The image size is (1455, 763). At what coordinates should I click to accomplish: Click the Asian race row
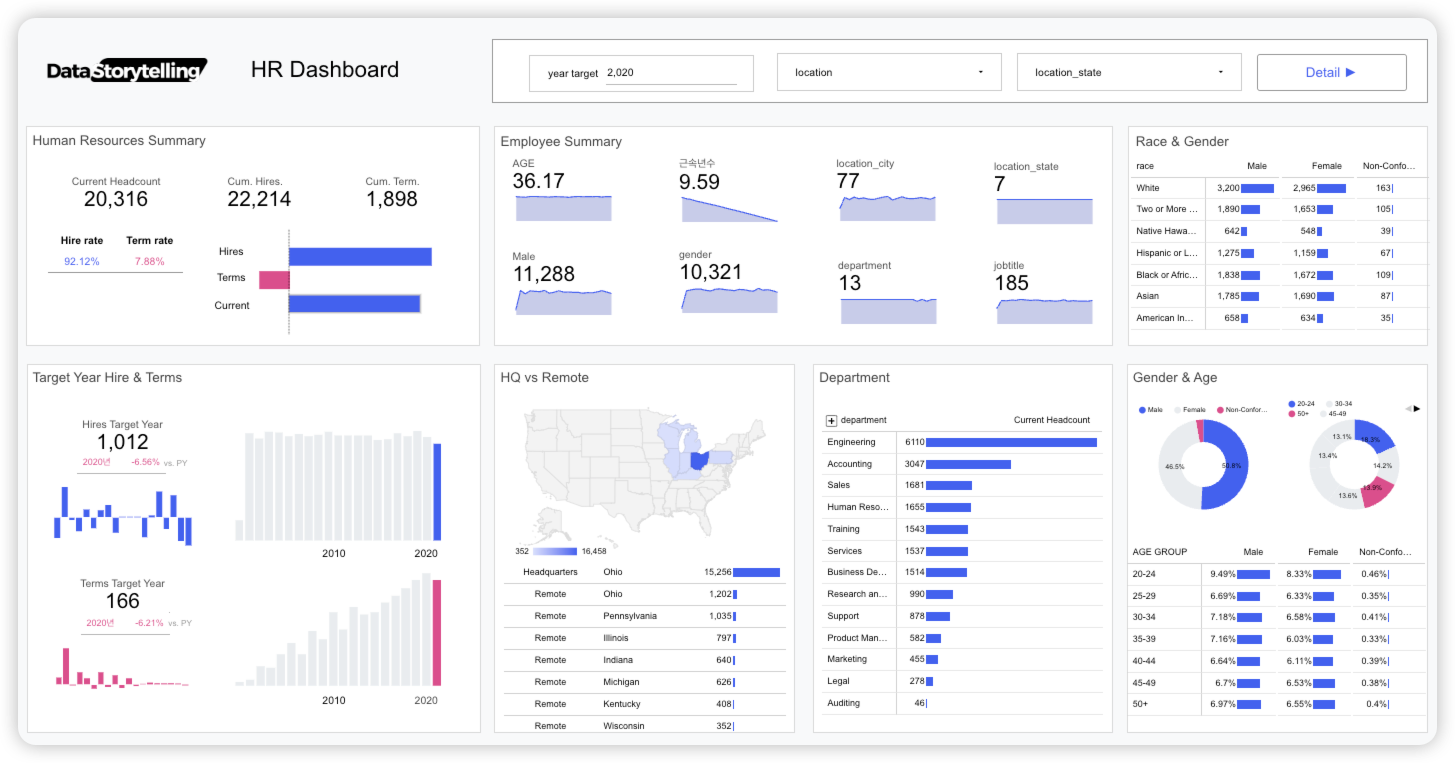[x=1279, y=296]
